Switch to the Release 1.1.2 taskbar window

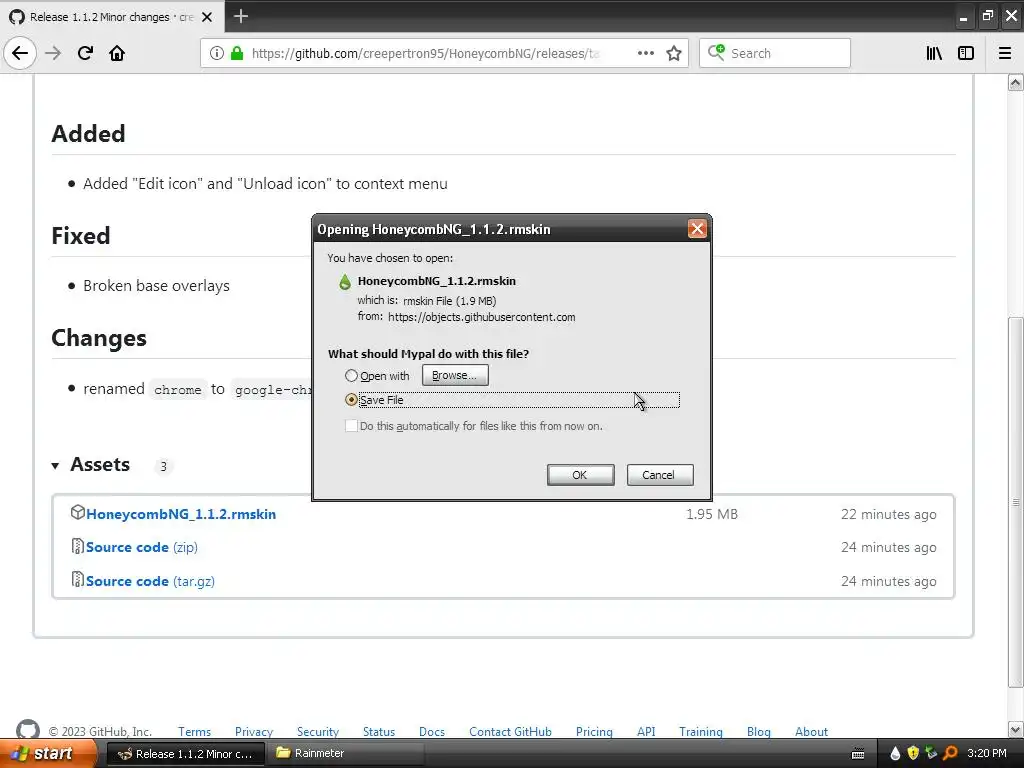[x=185, y=754]
